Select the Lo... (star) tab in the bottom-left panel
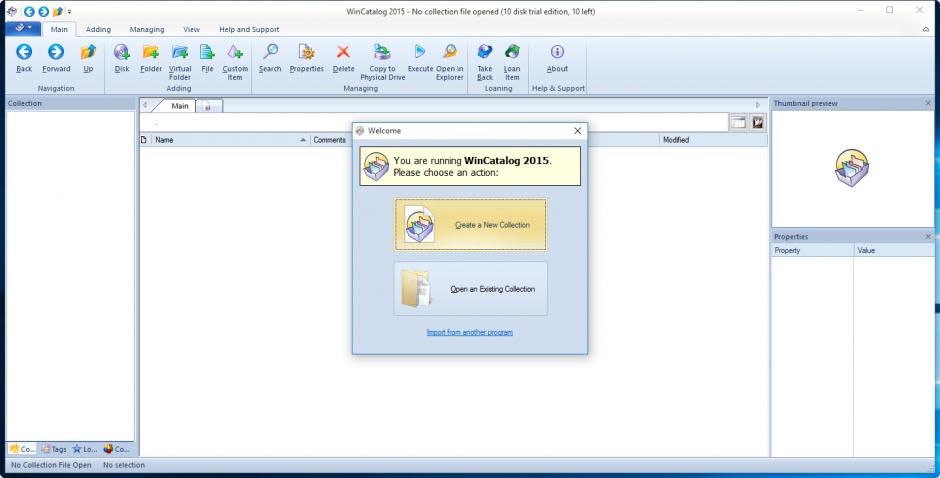The image size is (940, 478). coord(85,449)
